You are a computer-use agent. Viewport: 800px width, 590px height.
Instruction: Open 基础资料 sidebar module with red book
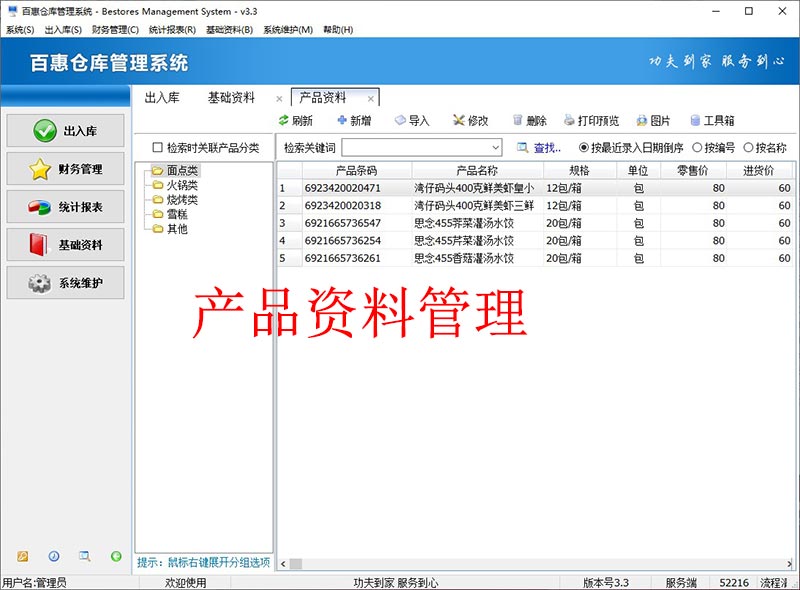pos(65,245)
